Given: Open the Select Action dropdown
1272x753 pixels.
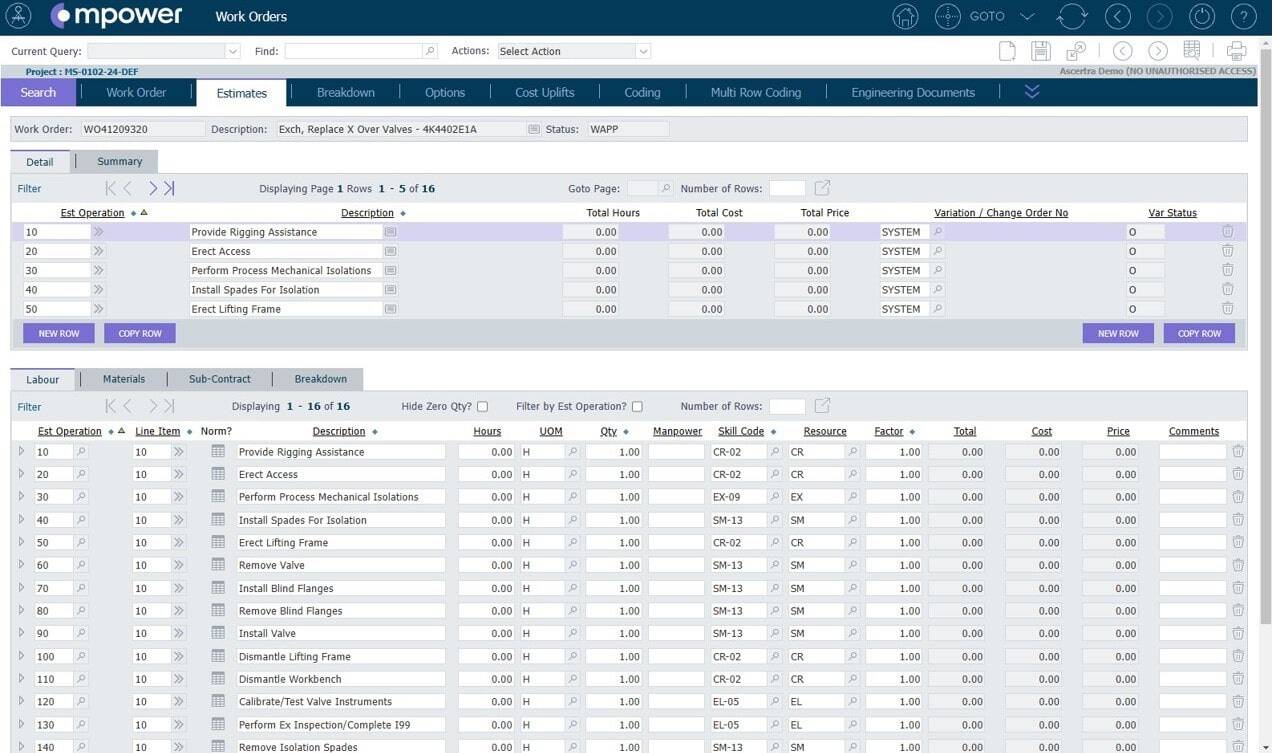Looking at the screenshot, I should click(x=573, y=50).
